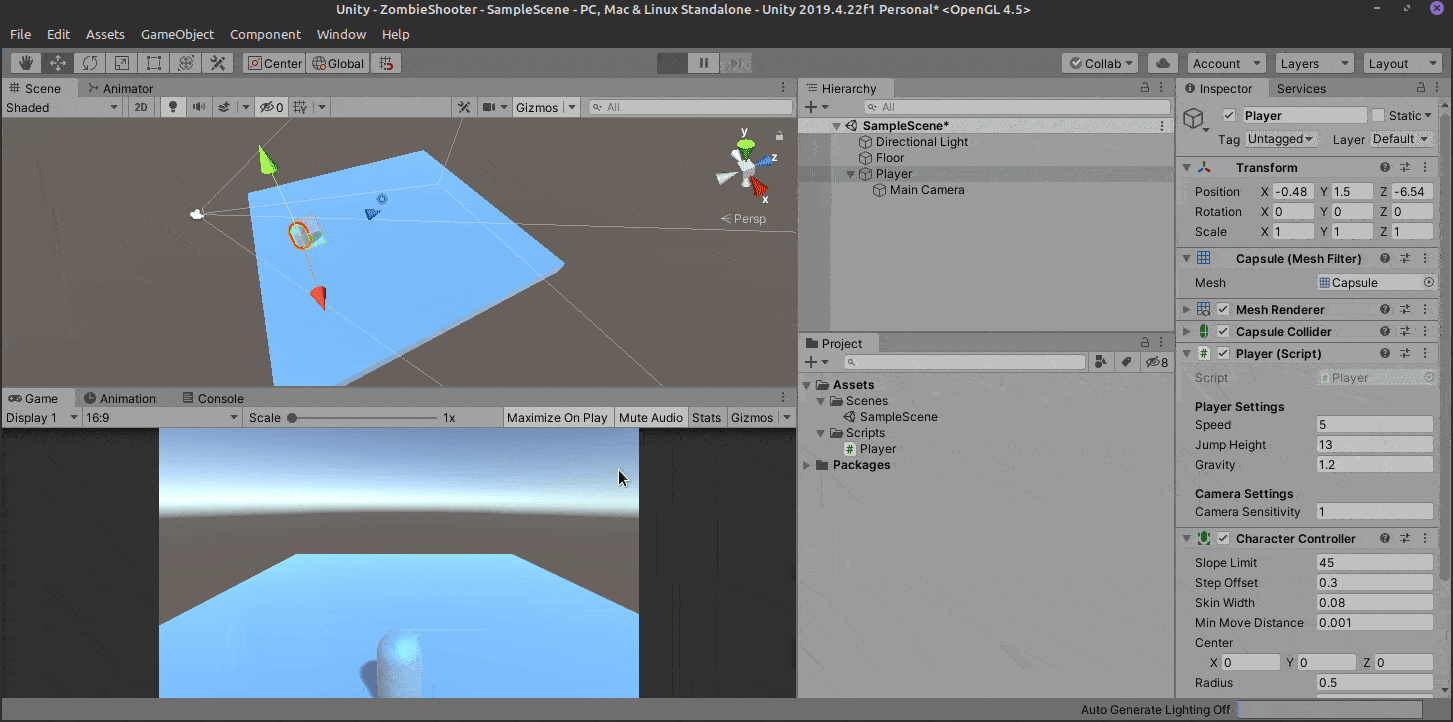Click the grid snapping icon in main toolbar
This screenshot has height=722, width=1453.
coord(386,63)
